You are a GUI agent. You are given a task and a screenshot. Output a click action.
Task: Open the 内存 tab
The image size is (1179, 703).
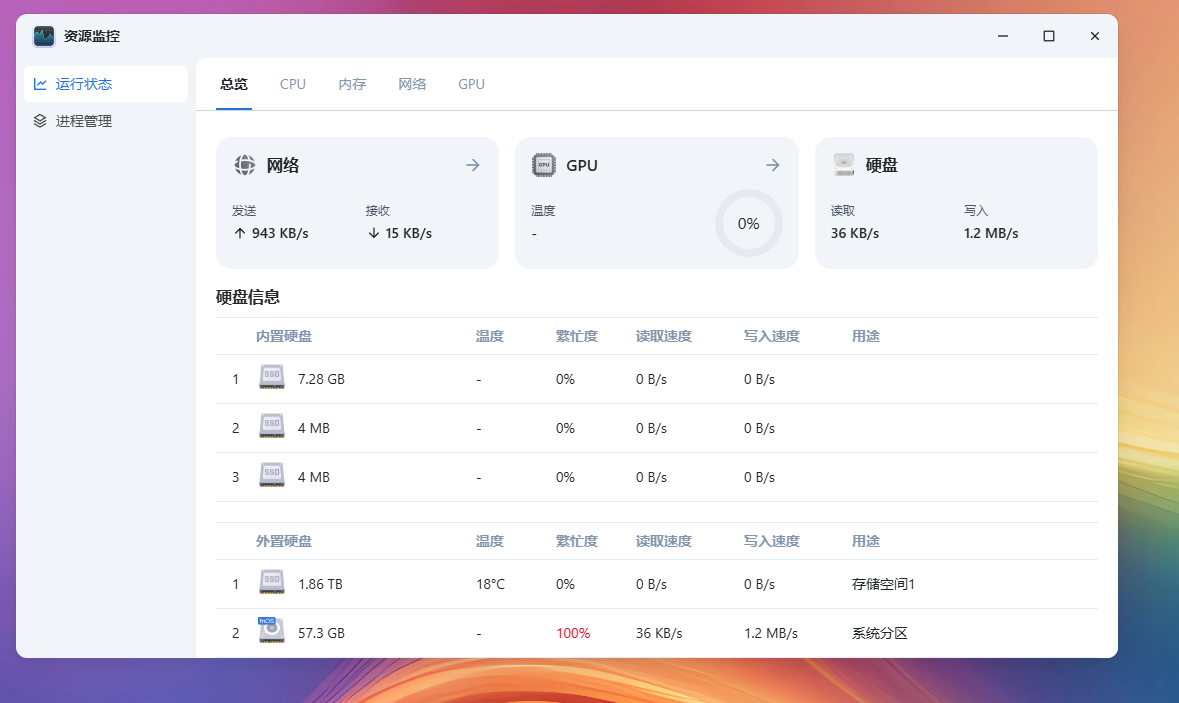click(352, 84)
